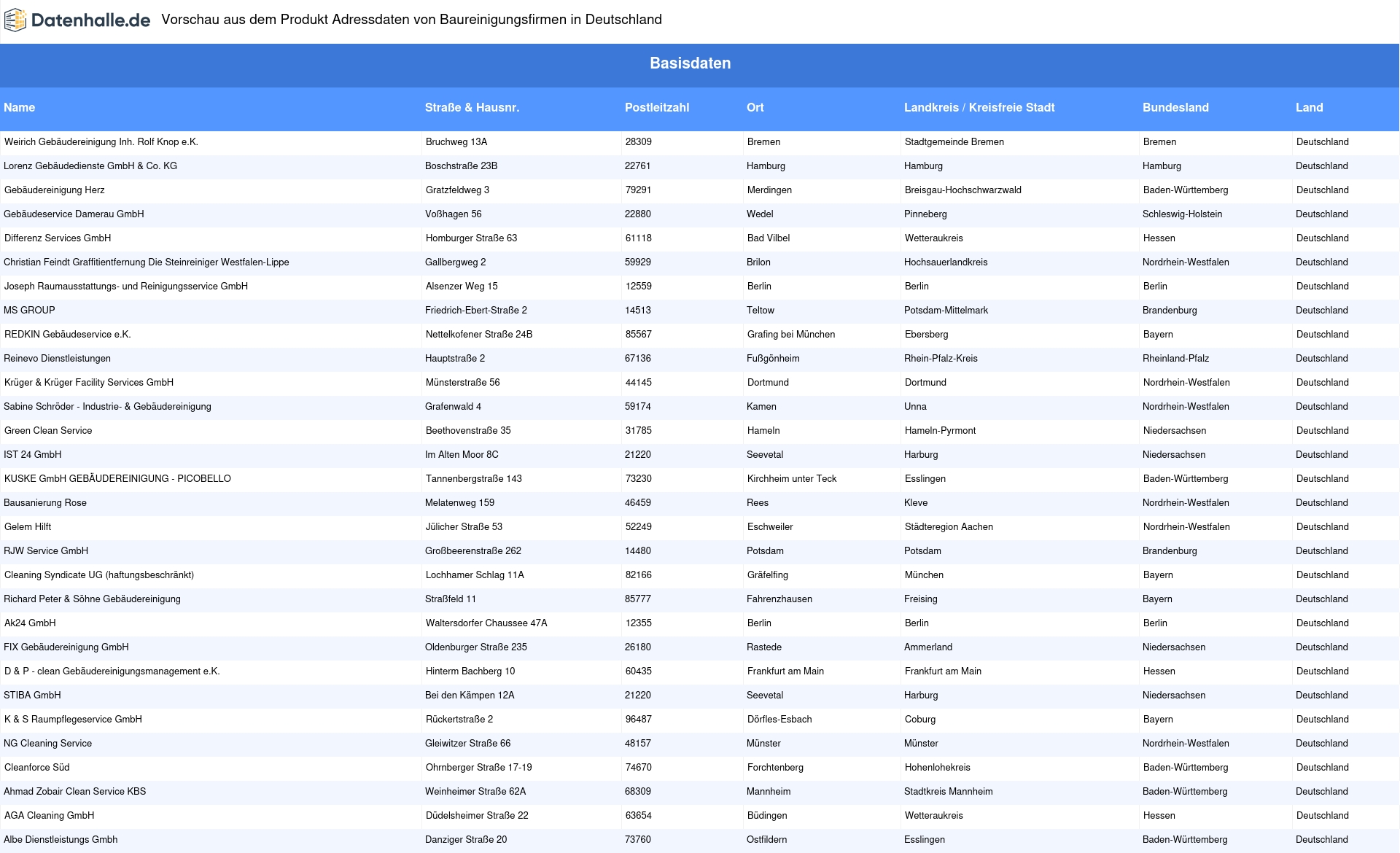Click the Datenhalle.de logo icon
The image size is (1400, 853).
(15, 20)
